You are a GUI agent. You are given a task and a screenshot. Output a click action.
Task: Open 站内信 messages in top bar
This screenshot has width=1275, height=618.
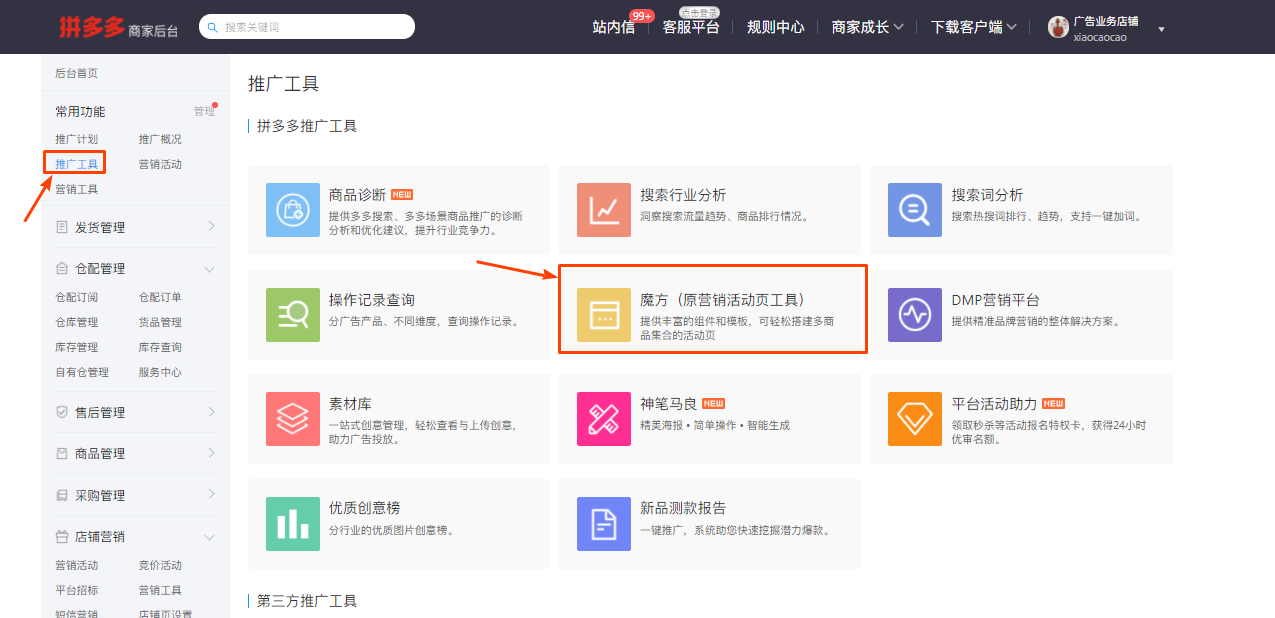[613, 27]
